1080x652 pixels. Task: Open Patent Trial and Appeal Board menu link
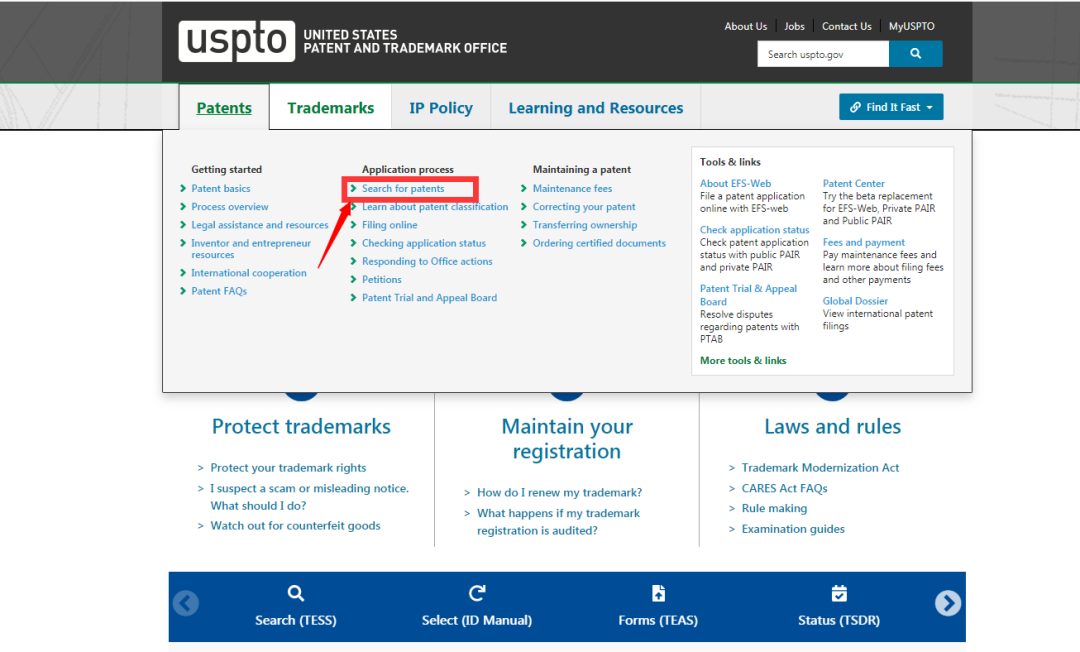429,297
